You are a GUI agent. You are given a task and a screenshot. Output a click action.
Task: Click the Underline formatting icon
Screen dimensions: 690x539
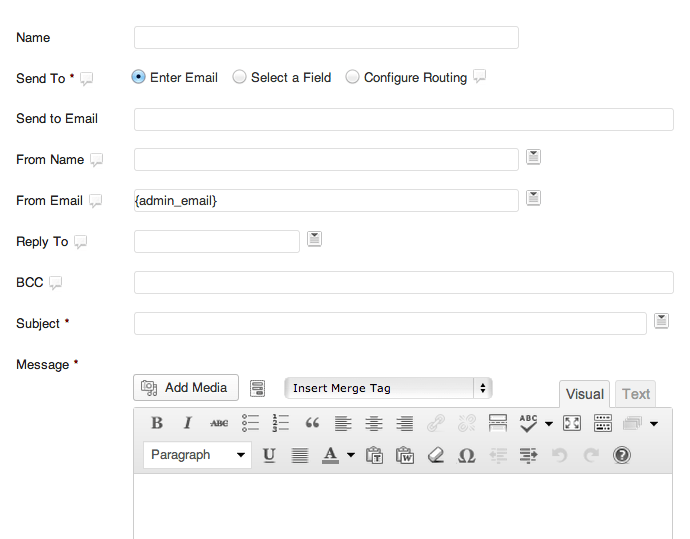pyautogui.click(x=269, y=455)
